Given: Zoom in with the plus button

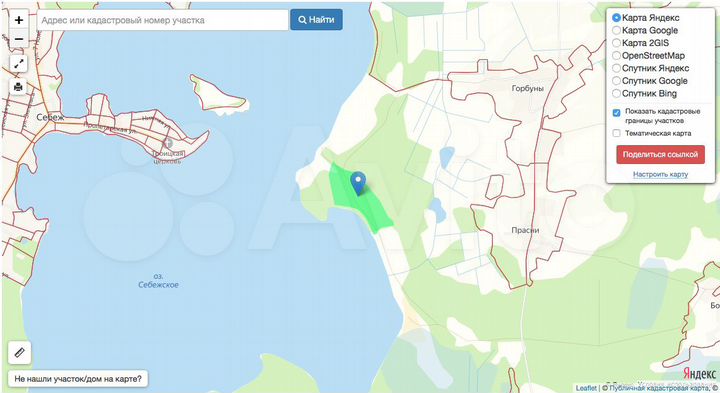Looking at the screenshot, I should pos(19,20).
